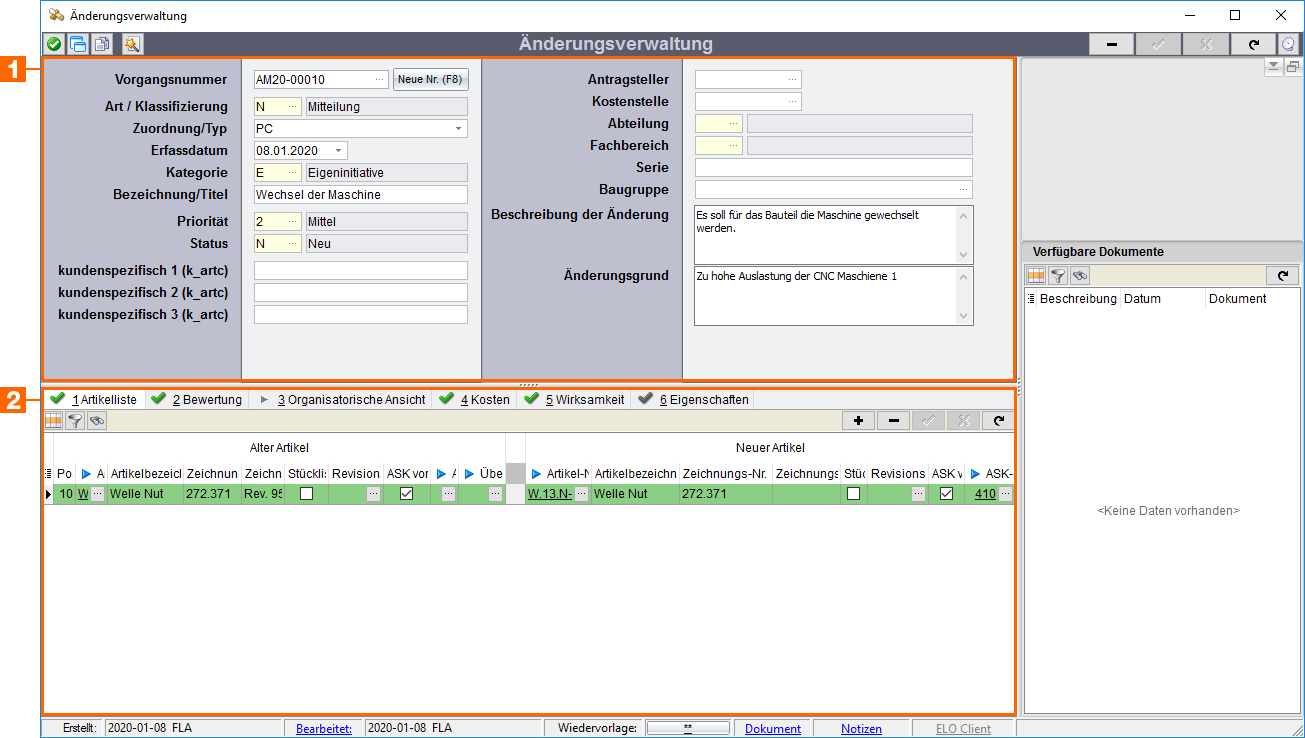Click Artikelliste save checkmark button

928,421
